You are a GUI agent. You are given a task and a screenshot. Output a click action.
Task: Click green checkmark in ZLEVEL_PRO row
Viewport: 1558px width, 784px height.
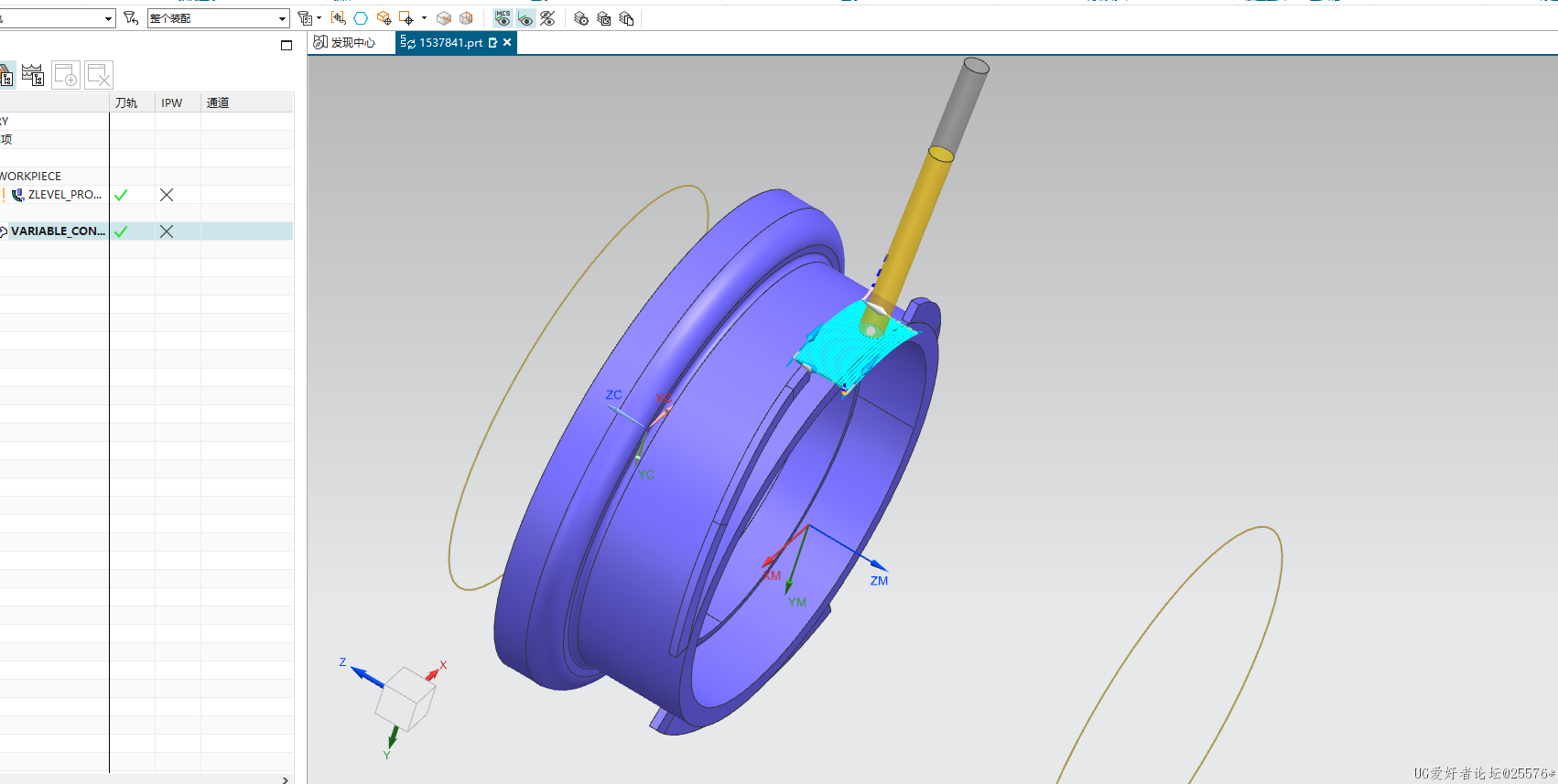[x=121, y=195]
